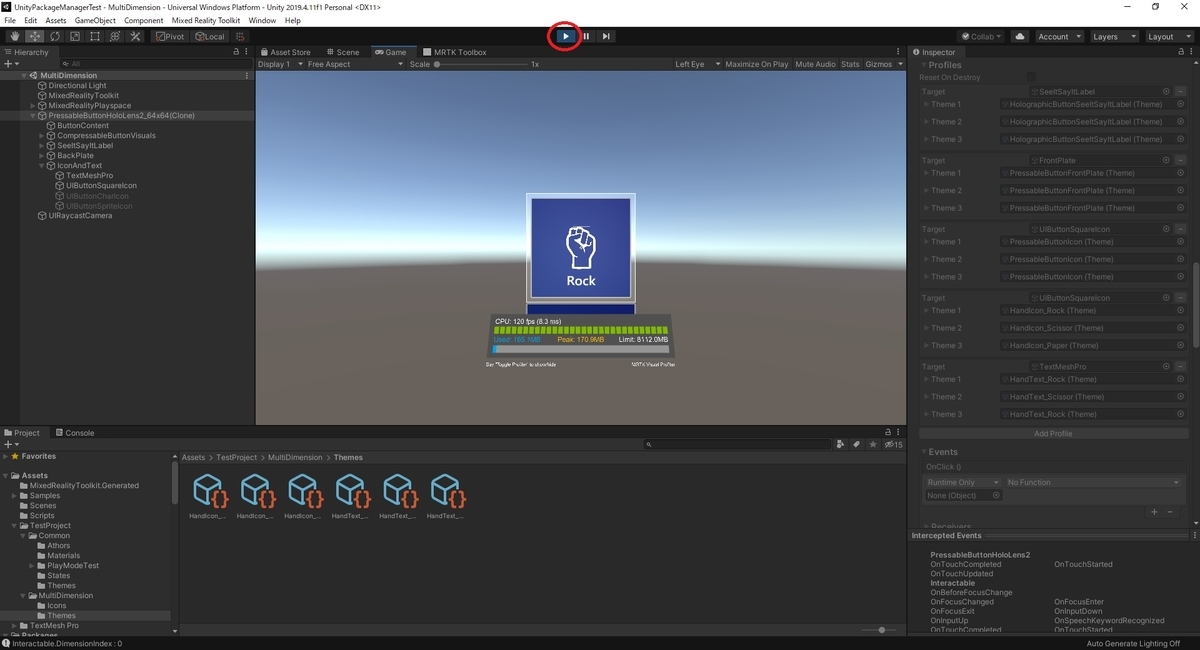Viewport: 1200px width, 650px height.
Task: Collapse IconAndText in Hierarchy
Action: click(42, 165)
